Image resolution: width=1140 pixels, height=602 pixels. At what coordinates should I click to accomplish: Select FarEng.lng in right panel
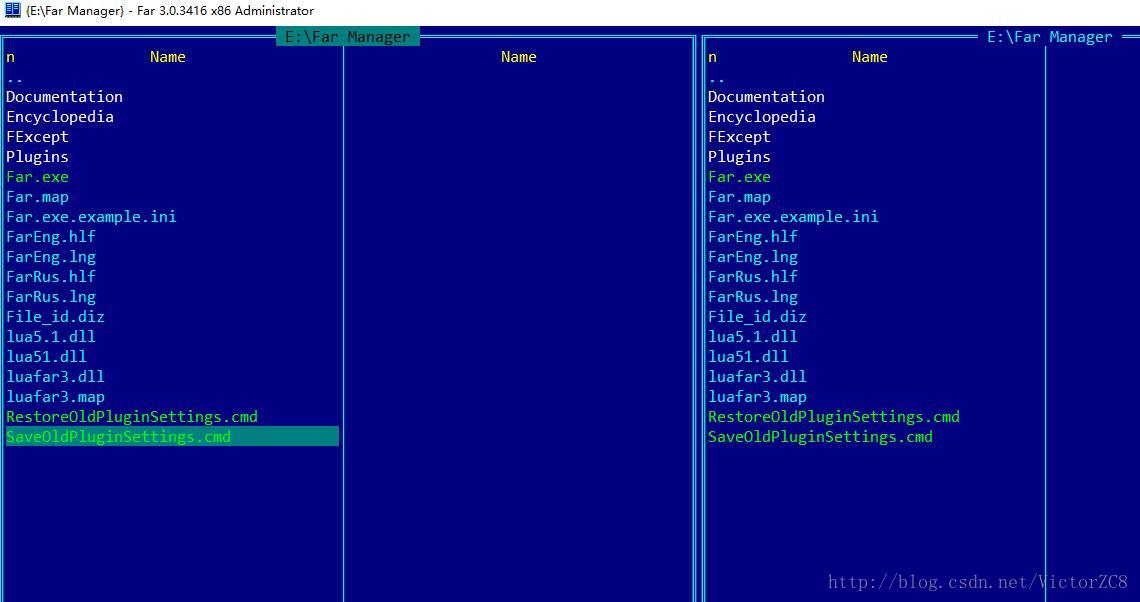752,257
